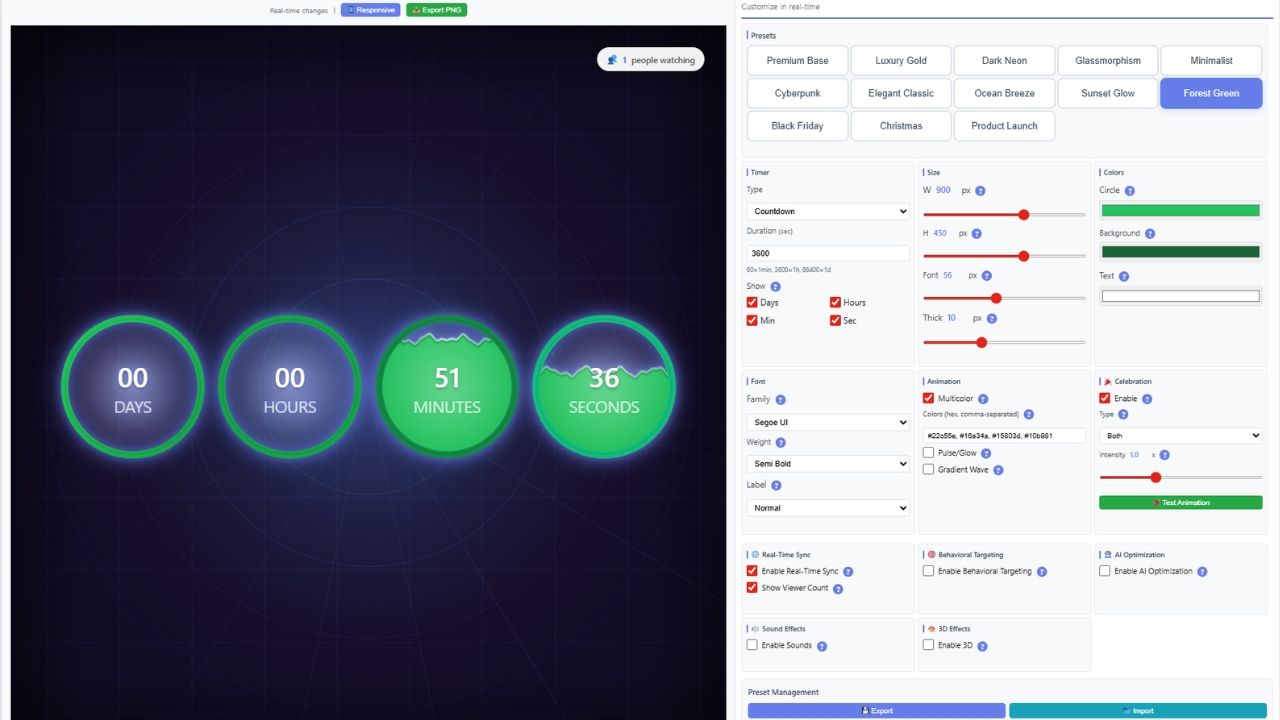The width and height of the screenshot is (1280, 720).
Task: View help for Enable Real-Time Sync
Action: point(848,572)
